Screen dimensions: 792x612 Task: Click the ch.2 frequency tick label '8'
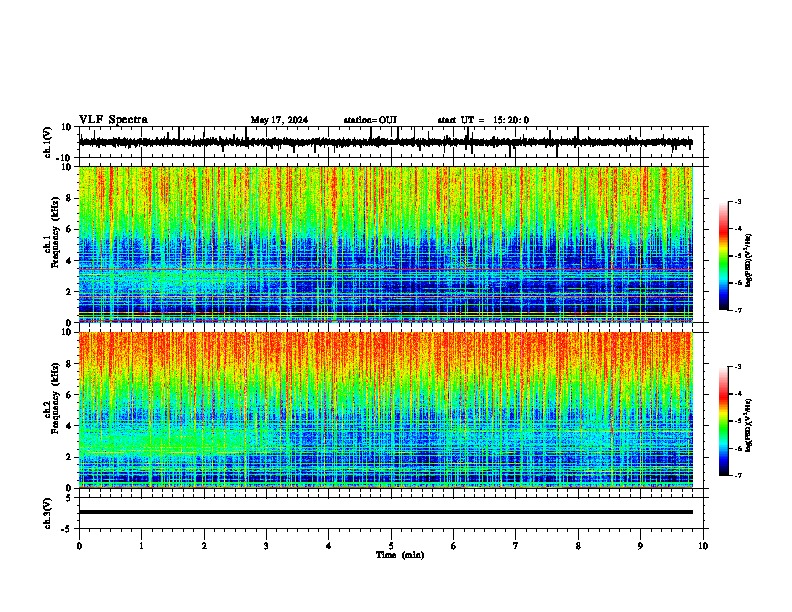[69, 364]
